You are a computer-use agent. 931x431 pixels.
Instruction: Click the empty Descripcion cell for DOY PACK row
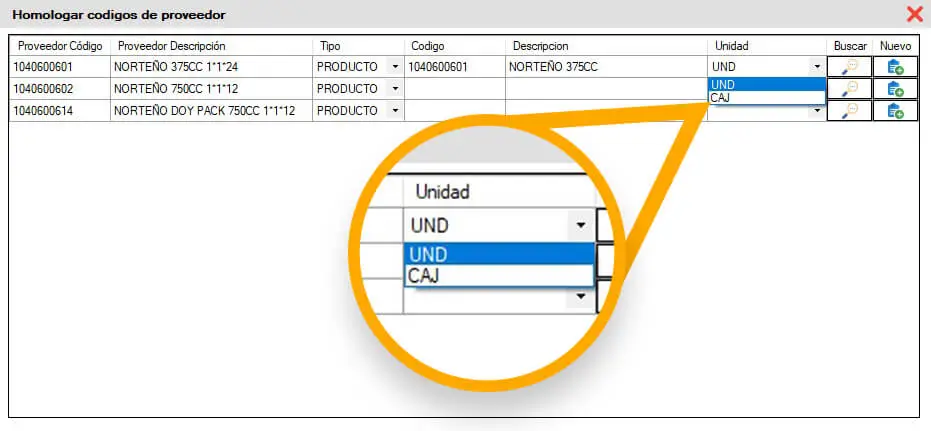point(606,111)
